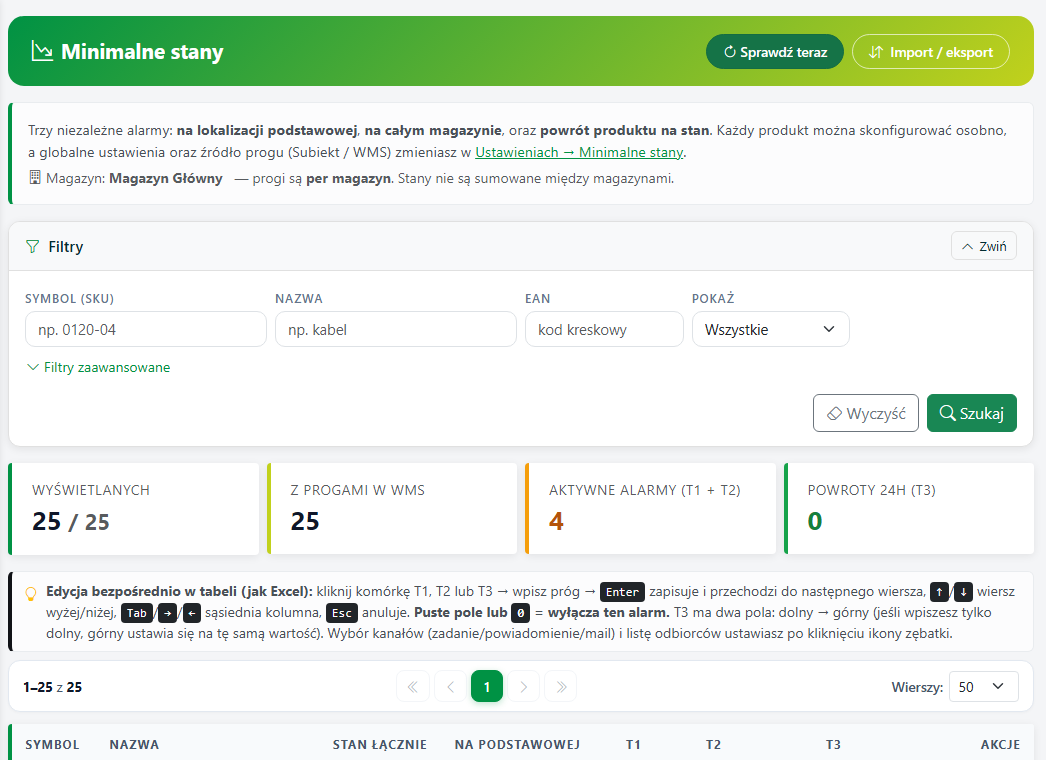The width and height of the screenshot is (1046, 760).
Task: Click the Aktywne alarmy (T1 + T2) card
Action: coord(650,508)
